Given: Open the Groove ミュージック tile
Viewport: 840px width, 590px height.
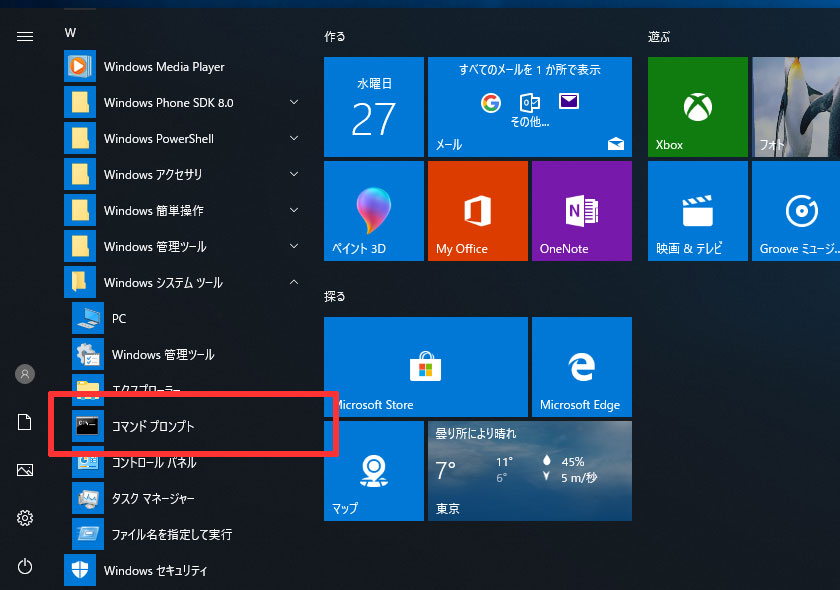Looking at the screenshot, I should [x=796, y=211].
